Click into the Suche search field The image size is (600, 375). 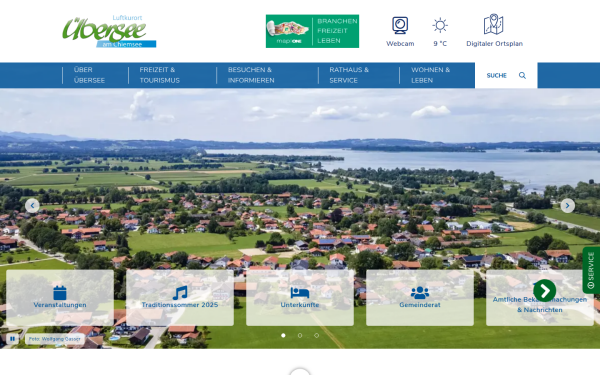[506, 75]
